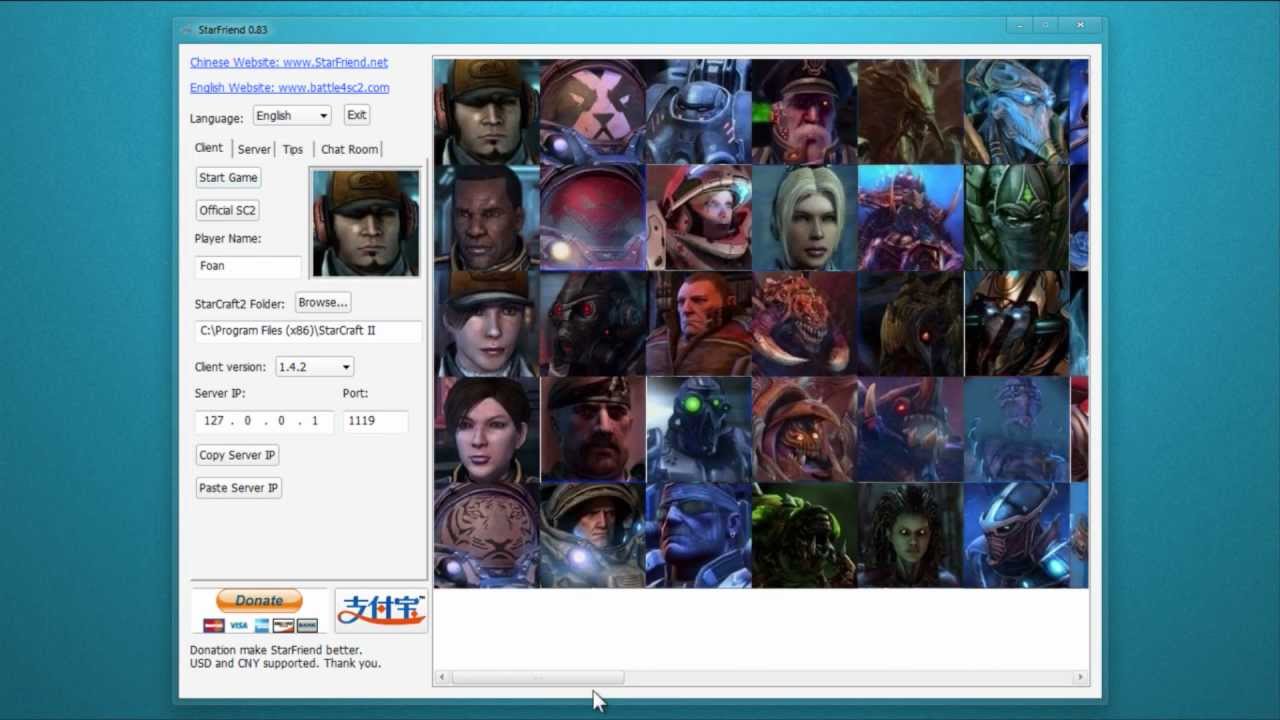Image resolution: width=1280 pixels, height=720 pixels.
Task: Click the current player avatar preview
Action: tap(366, 223)
